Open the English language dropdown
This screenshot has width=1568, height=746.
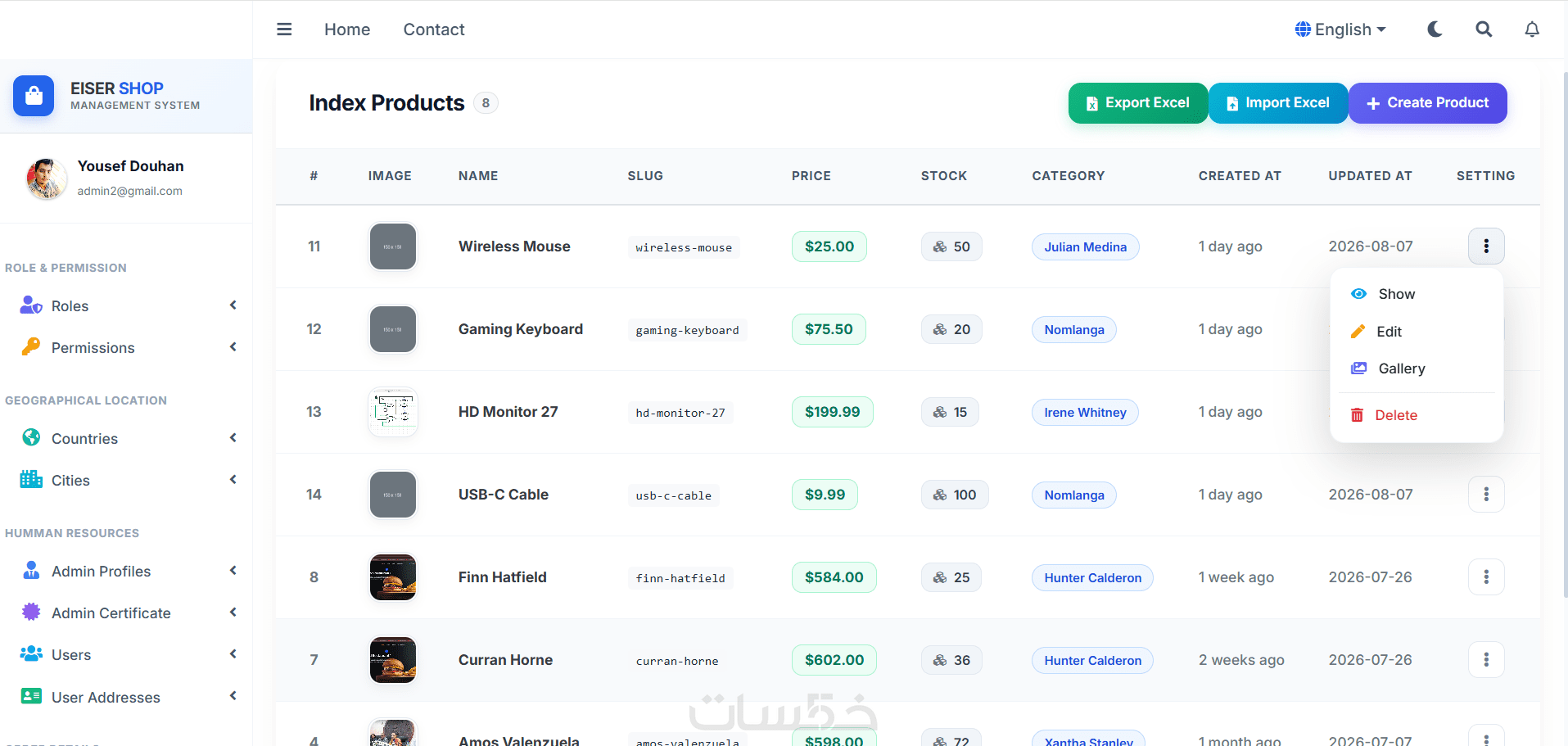click(1340, 29)
